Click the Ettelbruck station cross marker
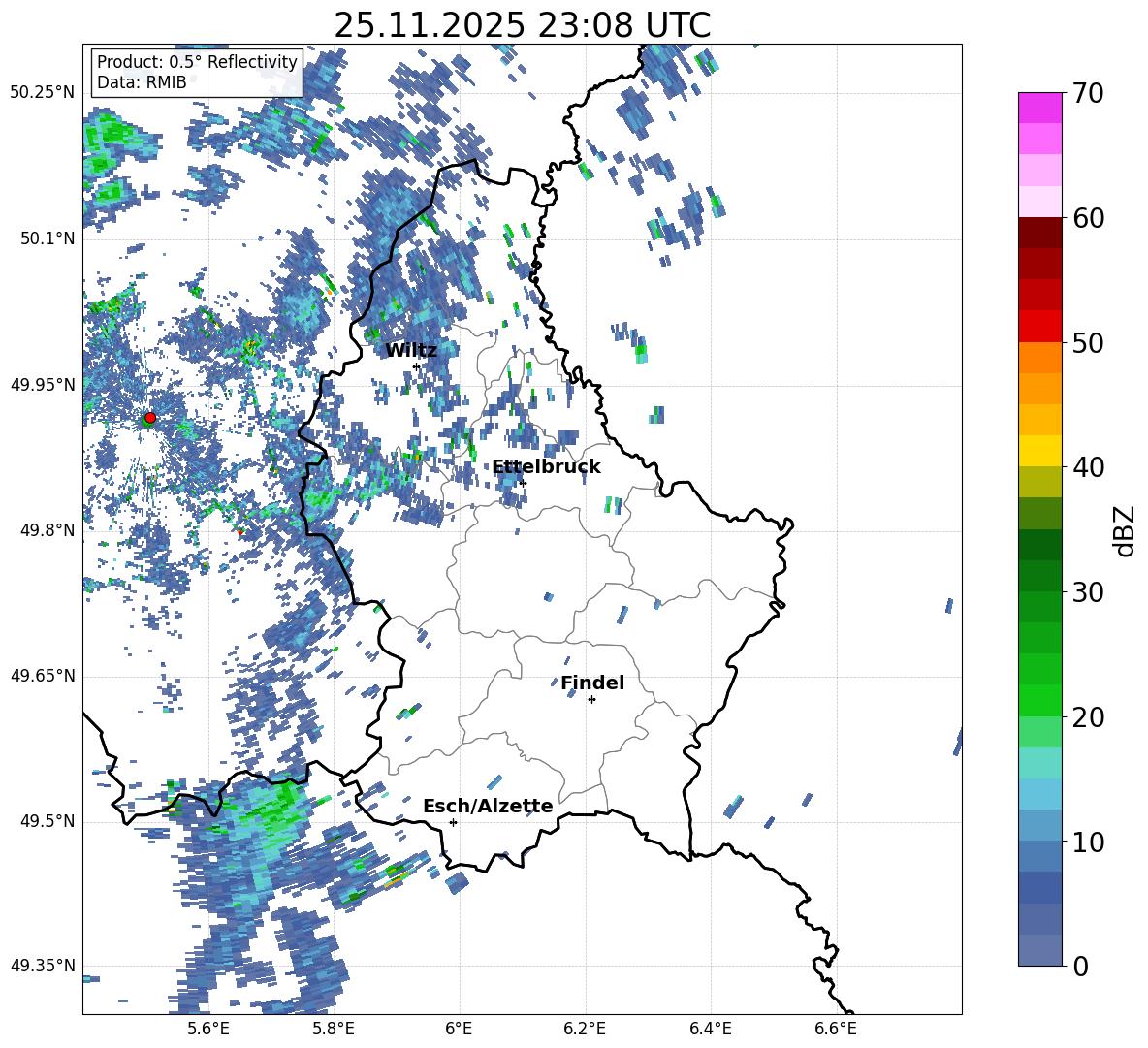Screen dimensions: 1148x1048 pyautogui.click(x=522, y=483)
